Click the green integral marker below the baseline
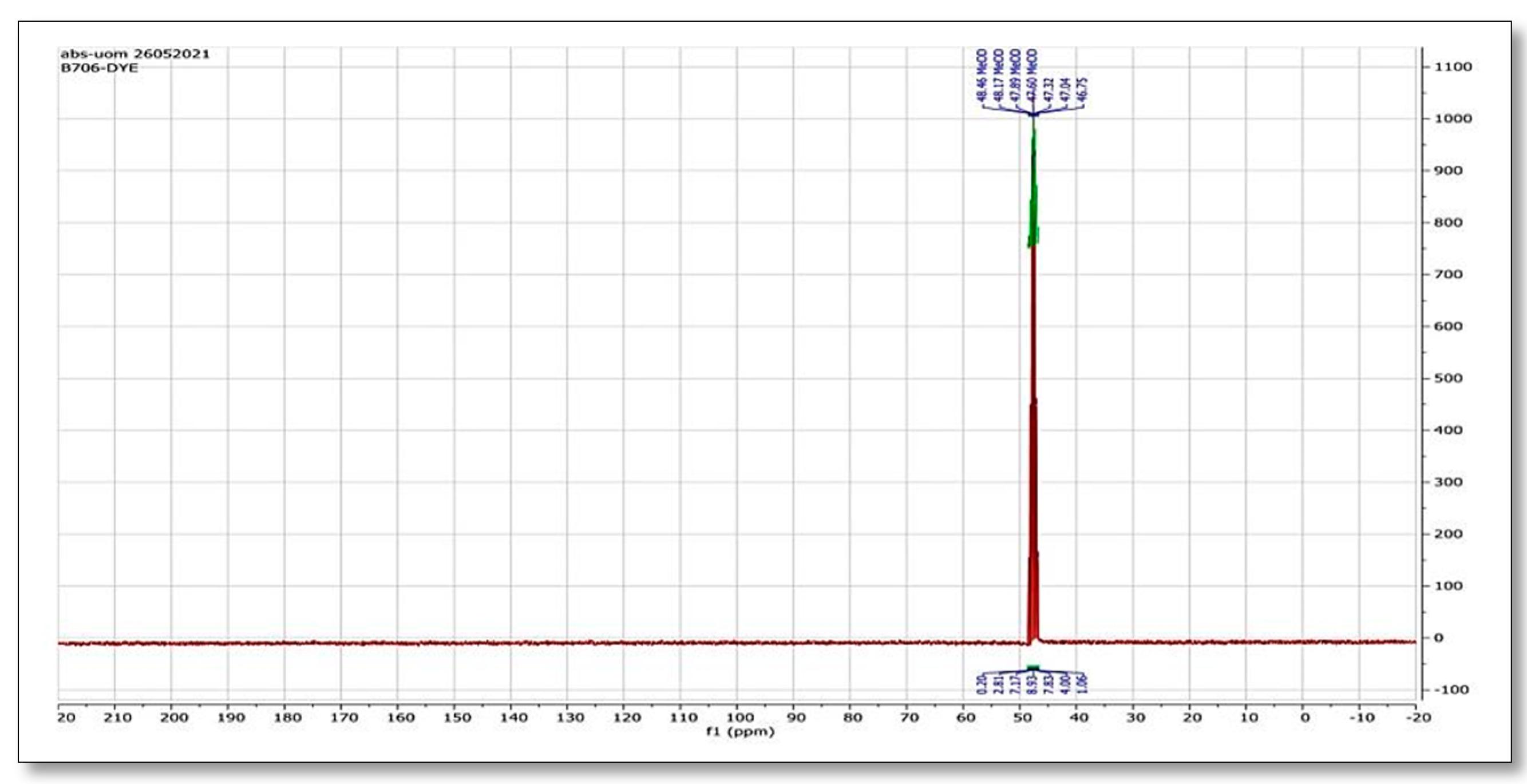 [x=1033, y=668]
